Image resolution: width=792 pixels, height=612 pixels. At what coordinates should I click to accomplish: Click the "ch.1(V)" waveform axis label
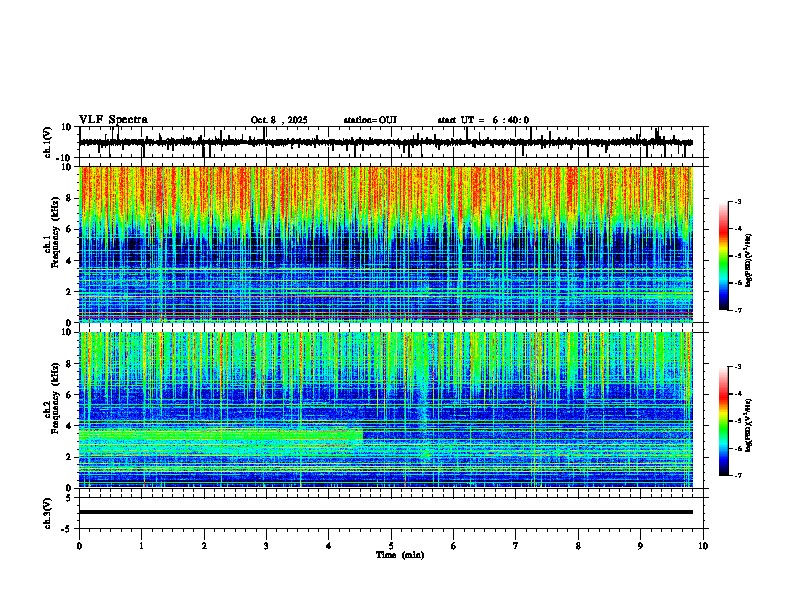pyautogui.click(x=48, y=142)
